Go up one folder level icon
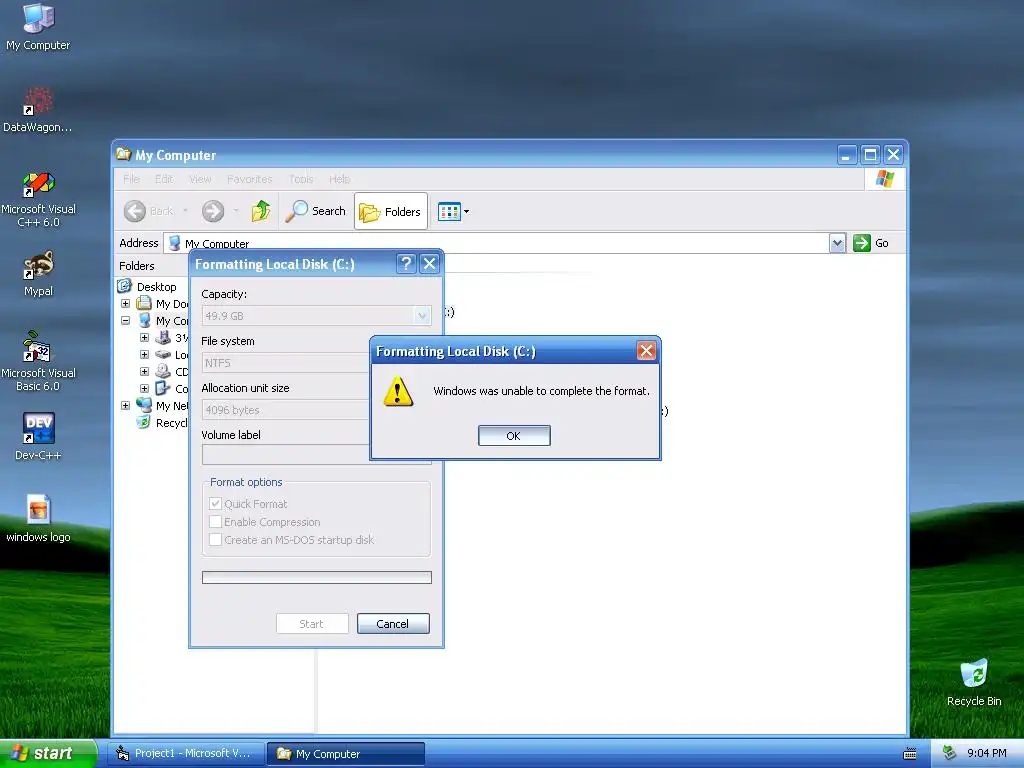 point(261,211)
